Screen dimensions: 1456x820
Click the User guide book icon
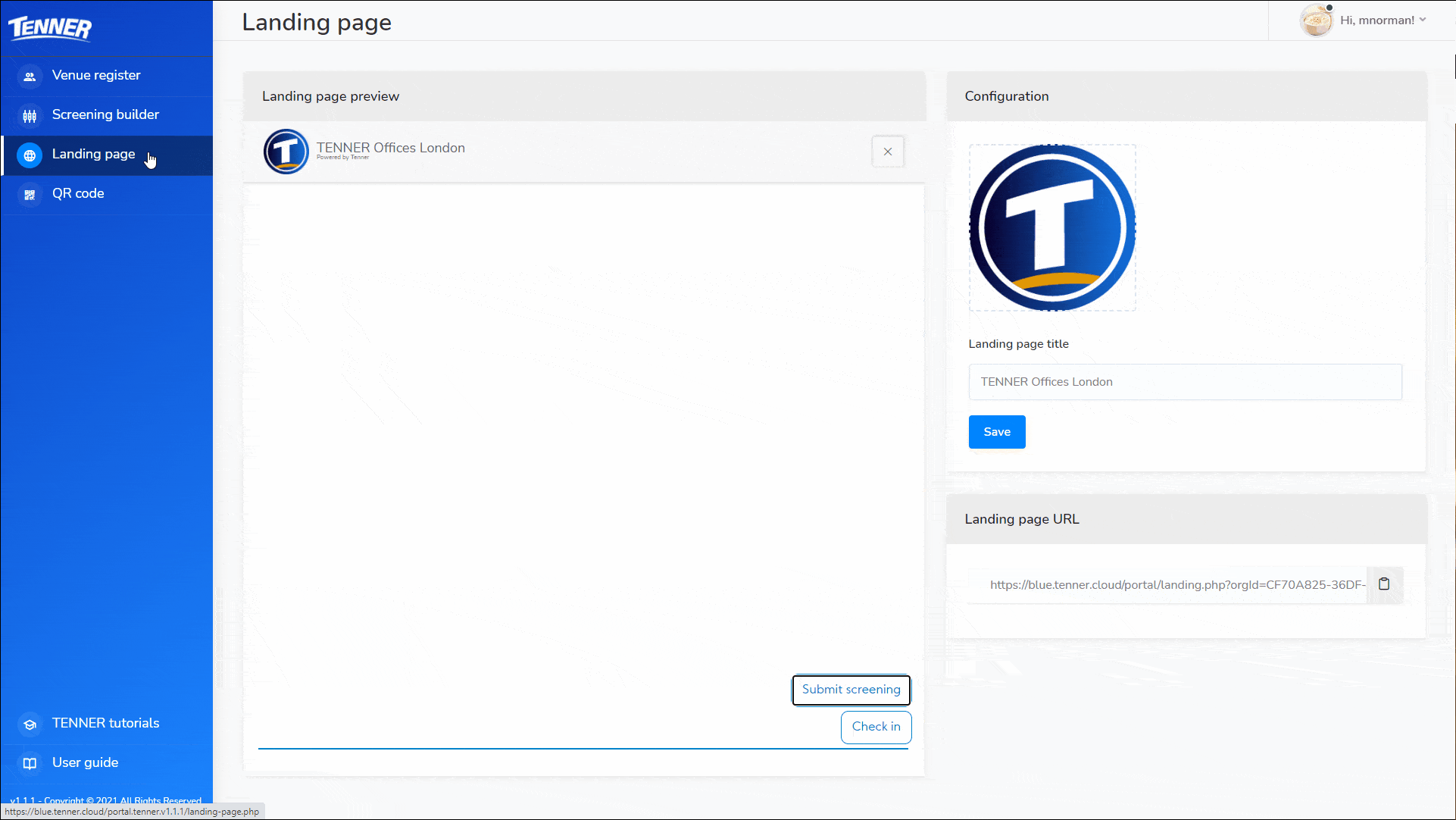click(30, 764)
